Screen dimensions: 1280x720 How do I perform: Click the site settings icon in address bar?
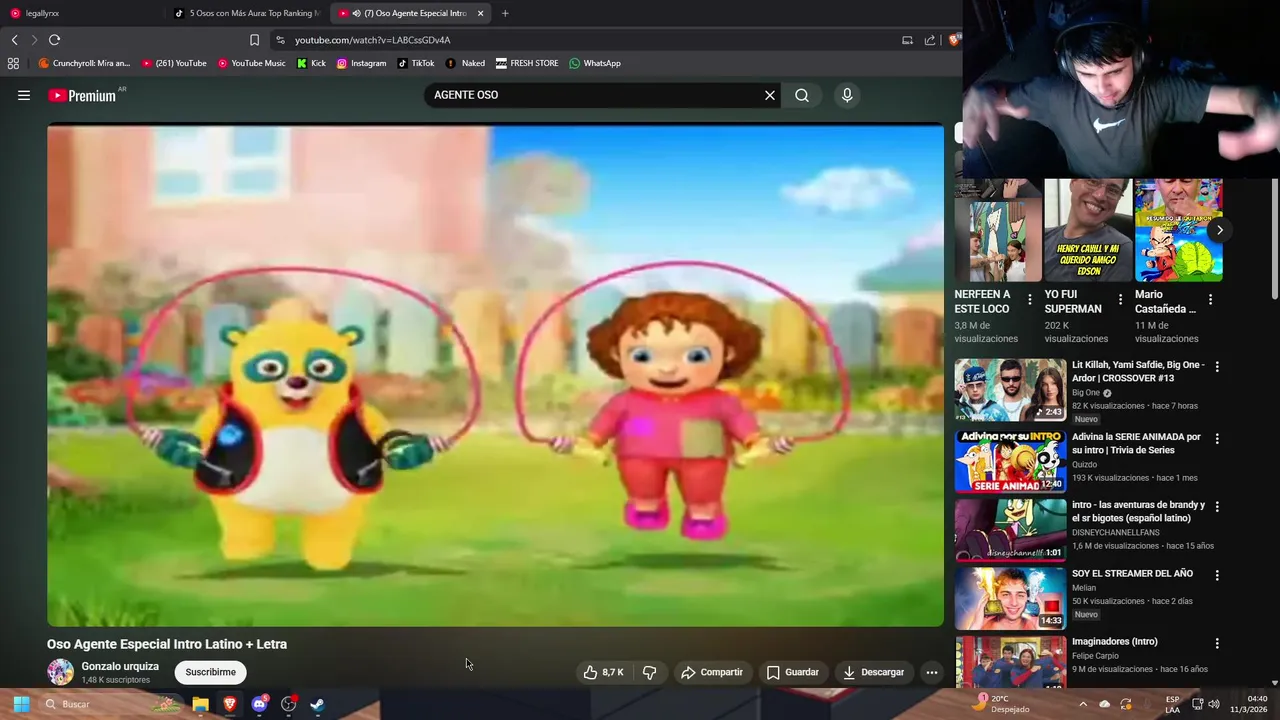(x=280, y=40)
